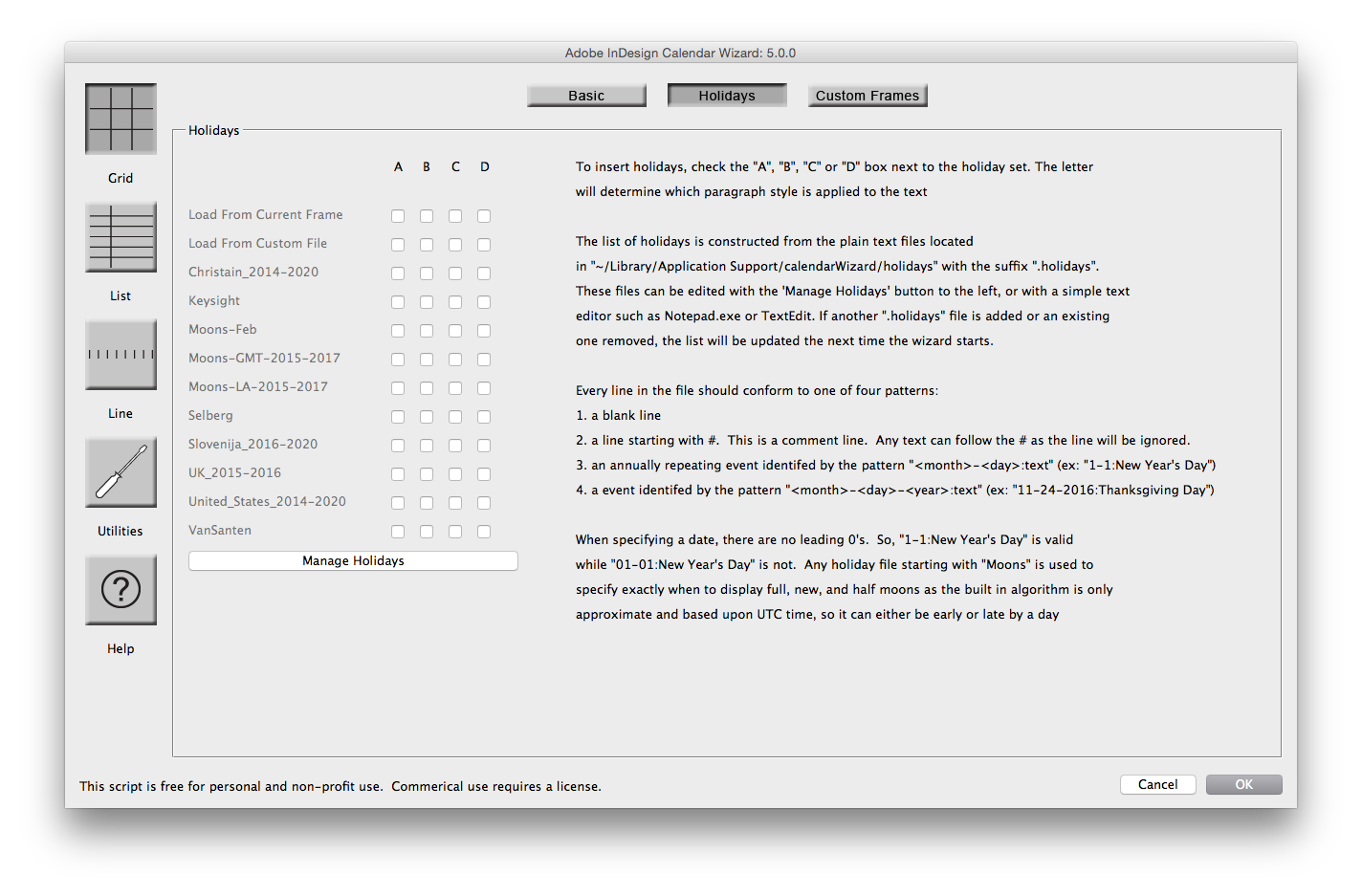Open the List tool
The height and width of the screenshot is (896, 1362).
121,236
